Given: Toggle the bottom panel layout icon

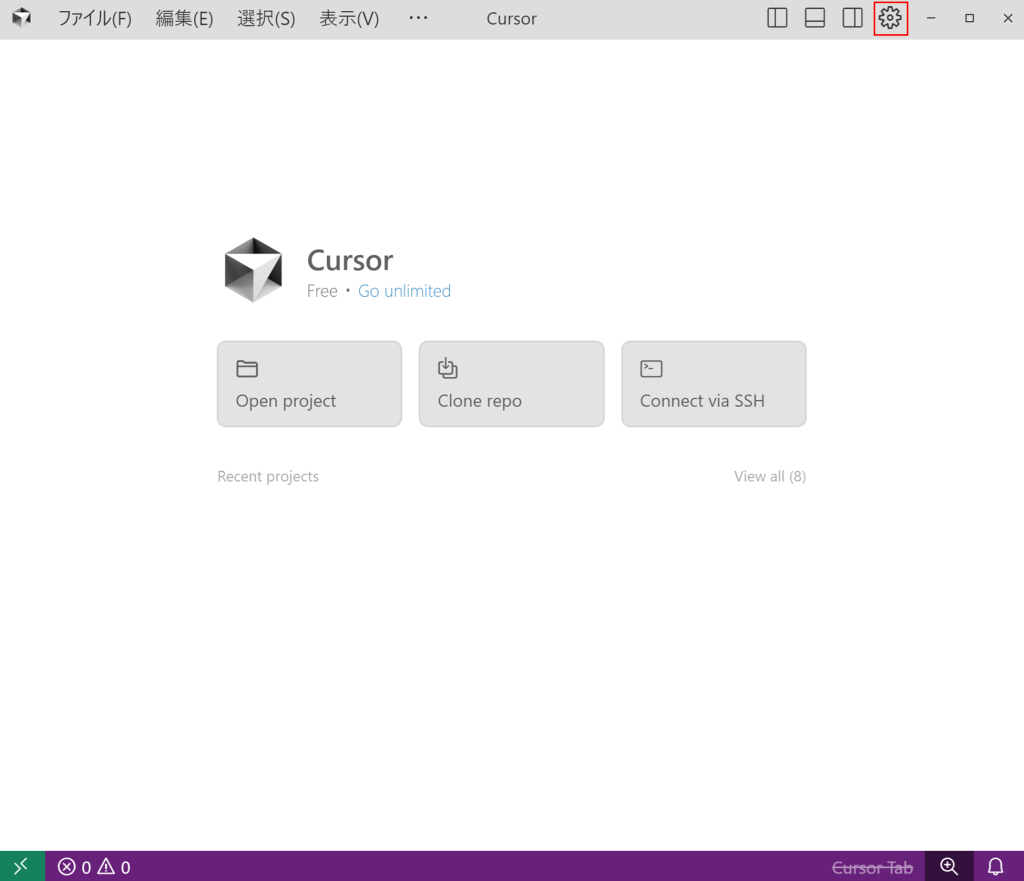Looking at the screenshot, I should pyautogui.click(x=815, y=18).
